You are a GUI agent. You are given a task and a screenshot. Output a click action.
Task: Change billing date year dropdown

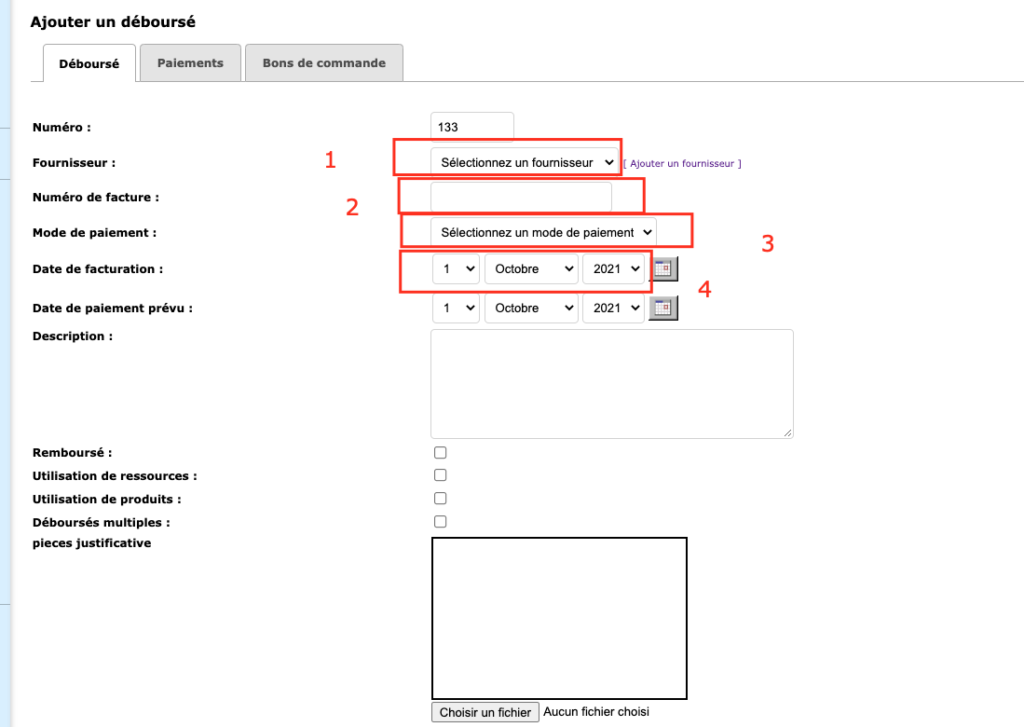[x=613, y=269]
